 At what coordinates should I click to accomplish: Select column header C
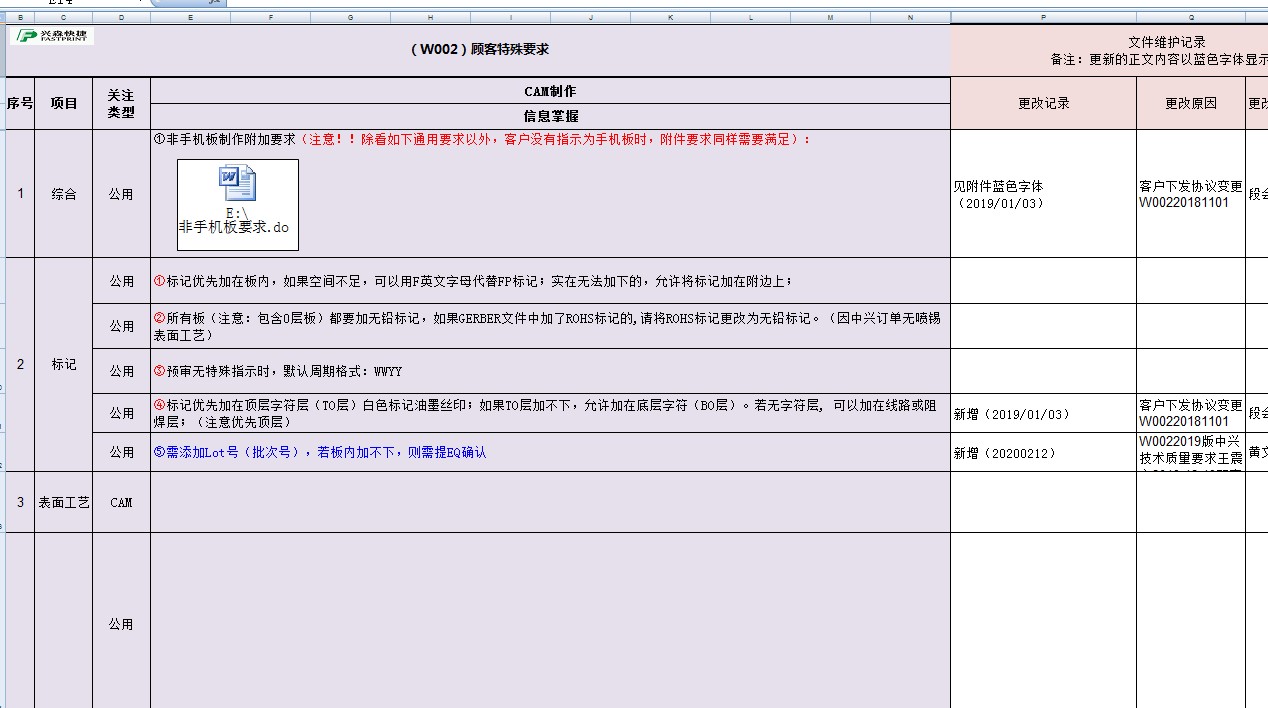tap(64, 17)
